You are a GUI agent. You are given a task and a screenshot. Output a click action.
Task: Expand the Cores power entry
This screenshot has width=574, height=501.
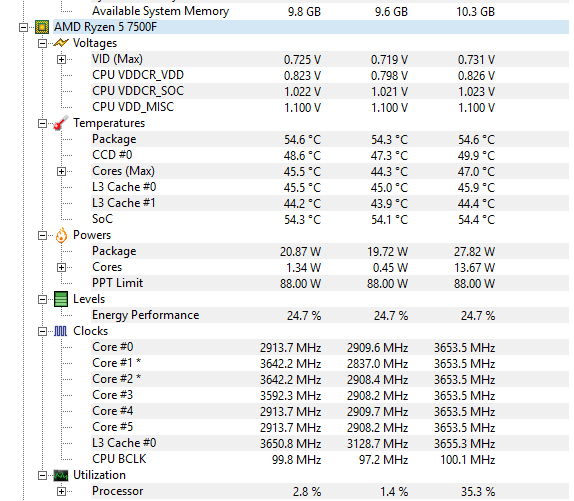pyautogui.click(x=62, y=268)
